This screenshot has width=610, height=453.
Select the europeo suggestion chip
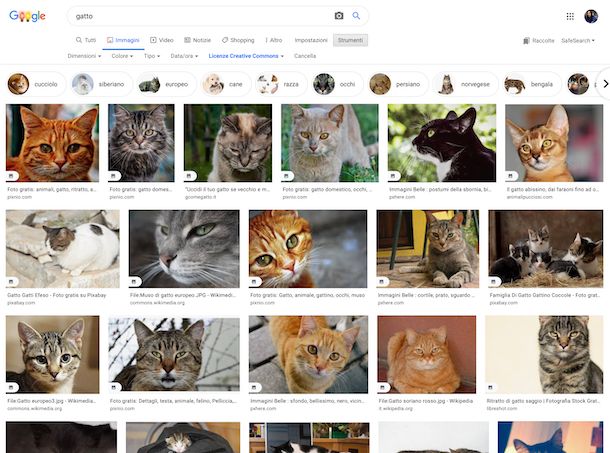tap(166, 84)
